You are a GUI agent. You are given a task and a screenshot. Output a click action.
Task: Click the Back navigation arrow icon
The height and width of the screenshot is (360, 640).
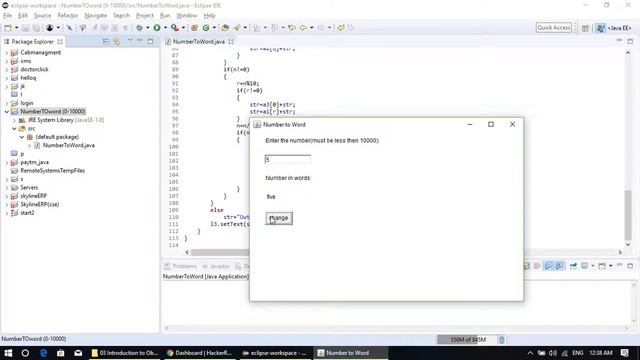point(303,28)
